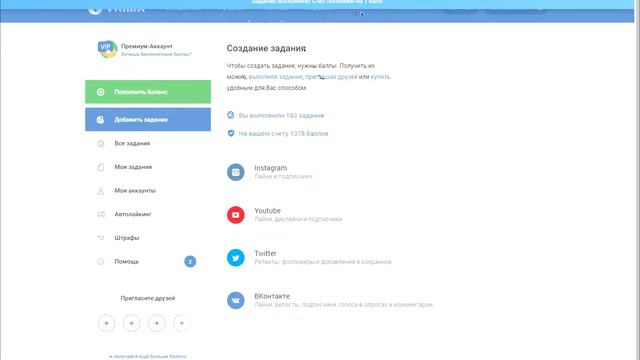The width and height of the screenshot is (640, 360).
Task: Click Instagram subtitle 'Лайки и подписчики'
Action: click(x=283, y=177)
